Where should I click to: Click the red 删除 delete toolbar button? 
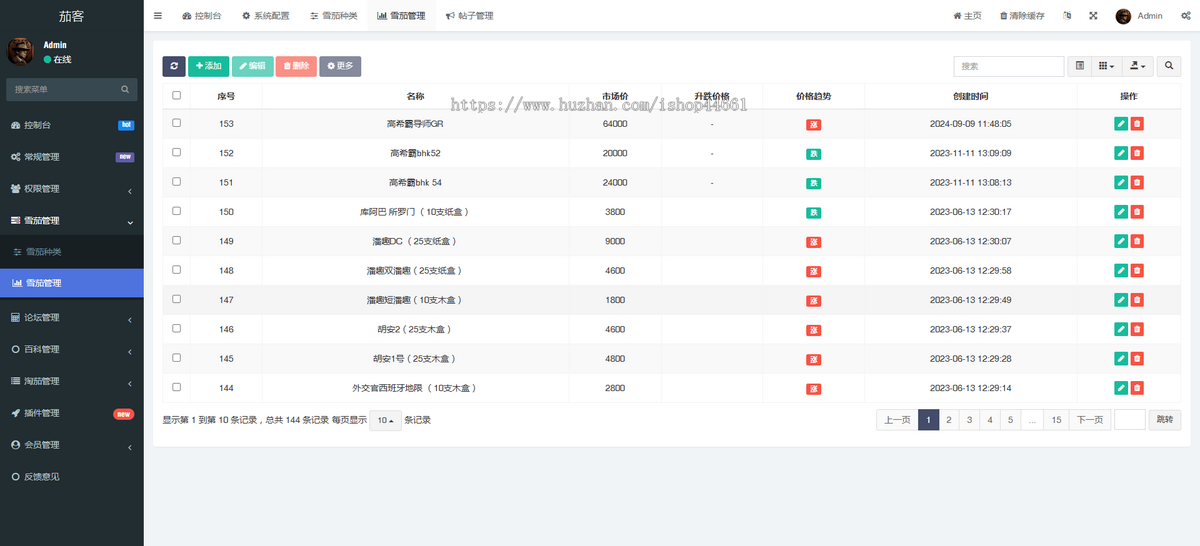[296, 66]
